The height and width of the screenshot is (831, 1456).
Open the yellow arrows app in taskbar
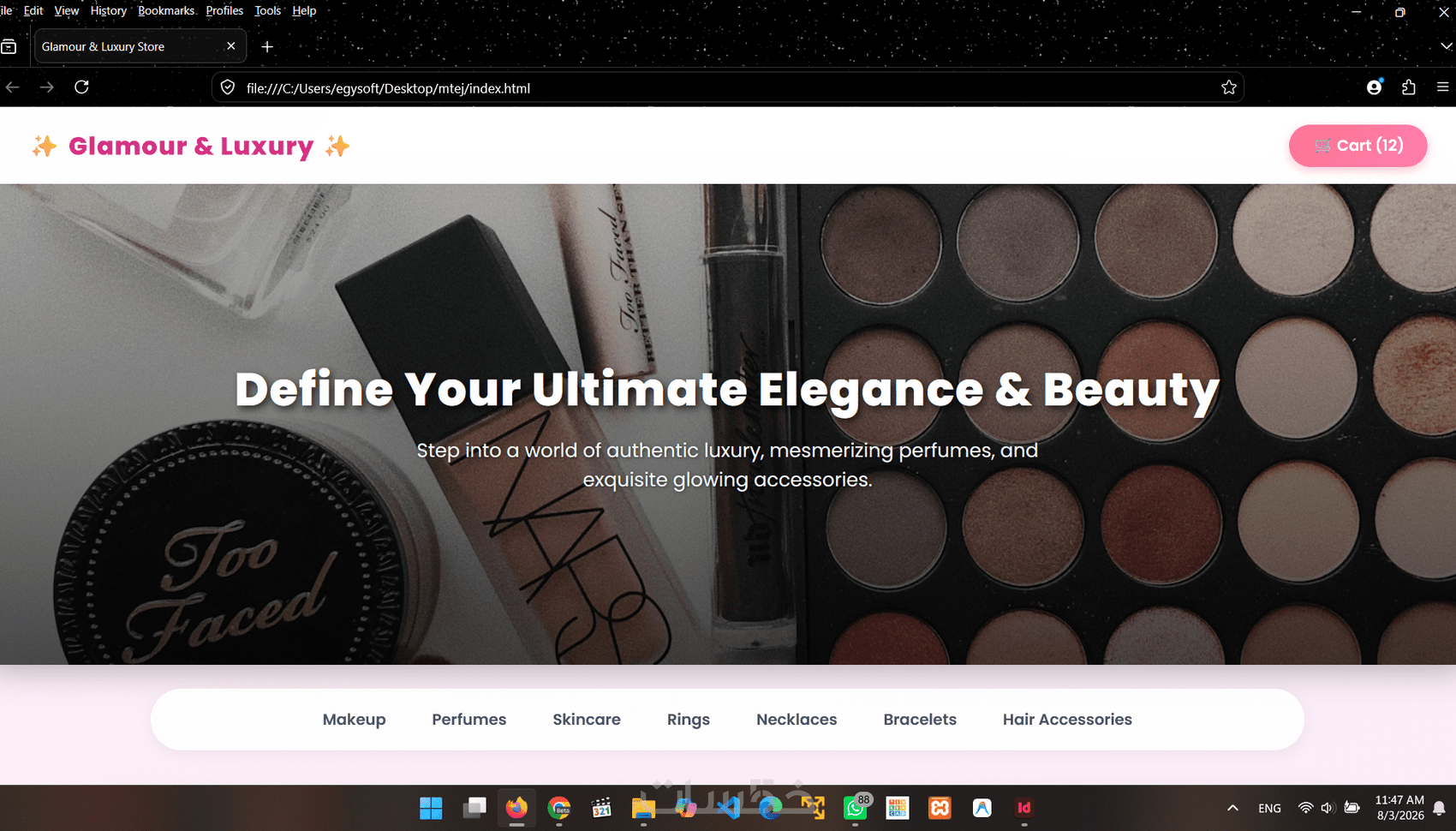coord(813,808)
